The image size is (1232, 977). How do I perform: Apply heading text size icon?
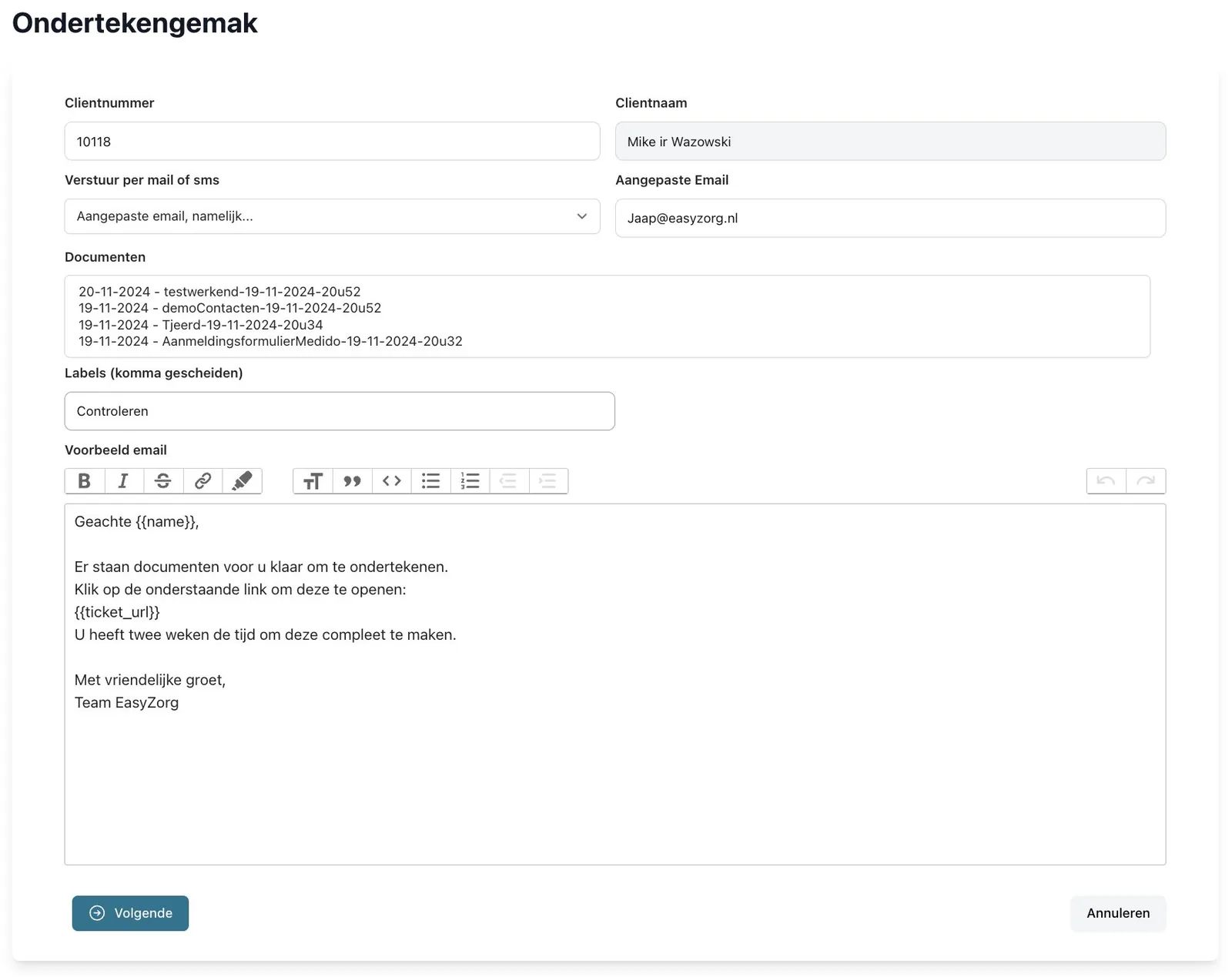[x=313, y=481]
